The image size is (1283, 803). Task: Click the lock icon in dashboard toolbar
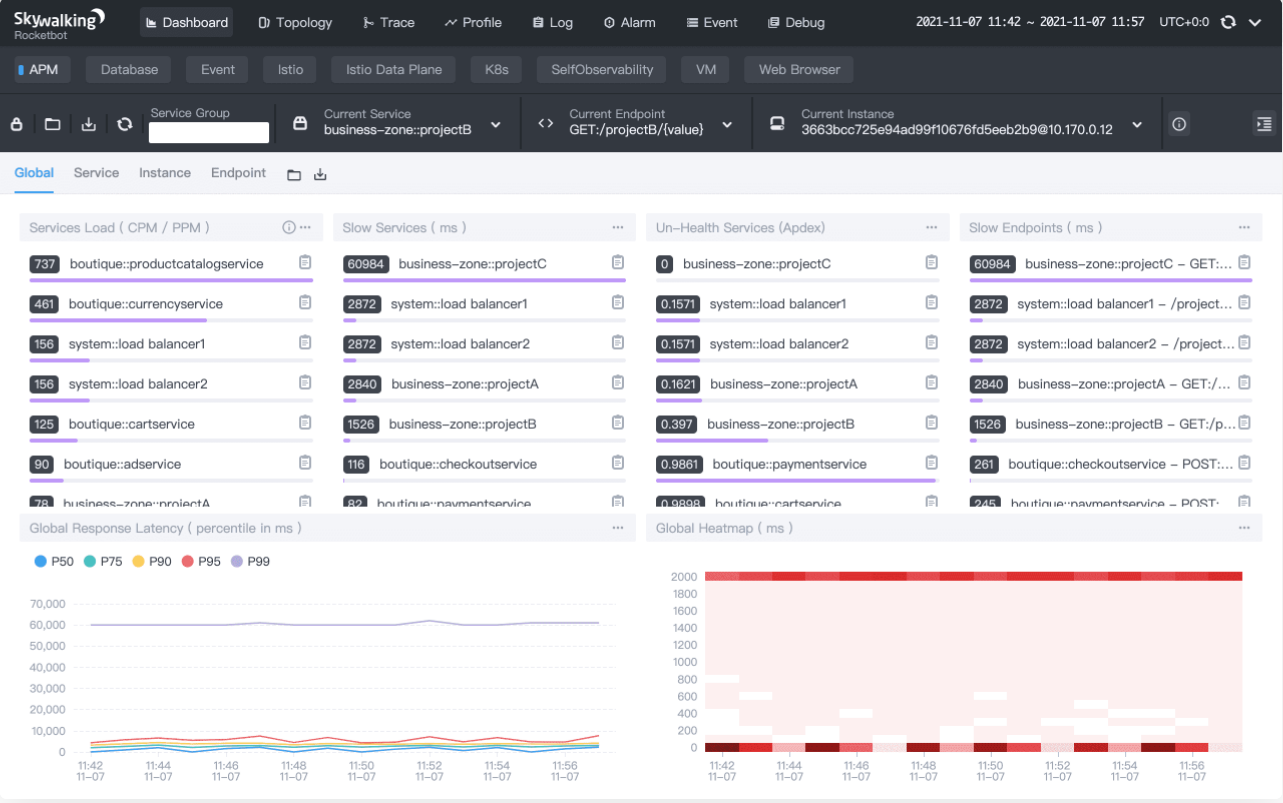[x=16, y=124]
